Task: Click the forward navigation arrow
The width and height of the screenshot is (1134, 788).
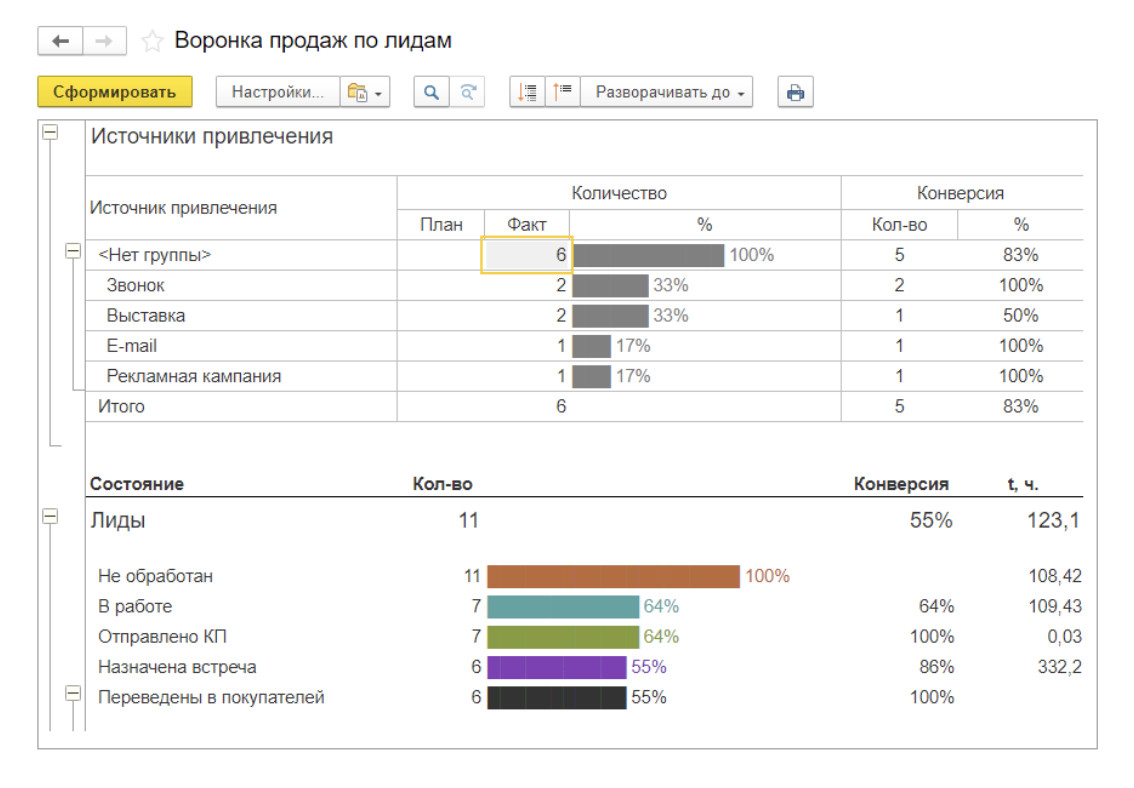Action: (103, 41)
